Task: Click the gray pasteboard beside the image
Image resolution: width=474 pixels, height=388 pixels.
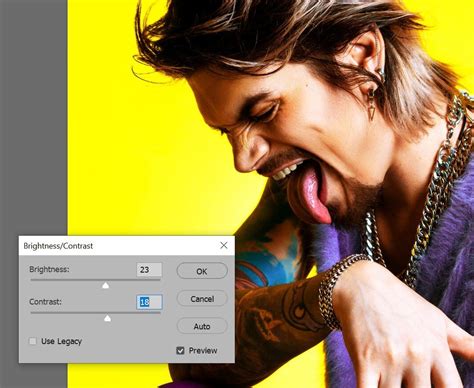Action: (33, 117)
